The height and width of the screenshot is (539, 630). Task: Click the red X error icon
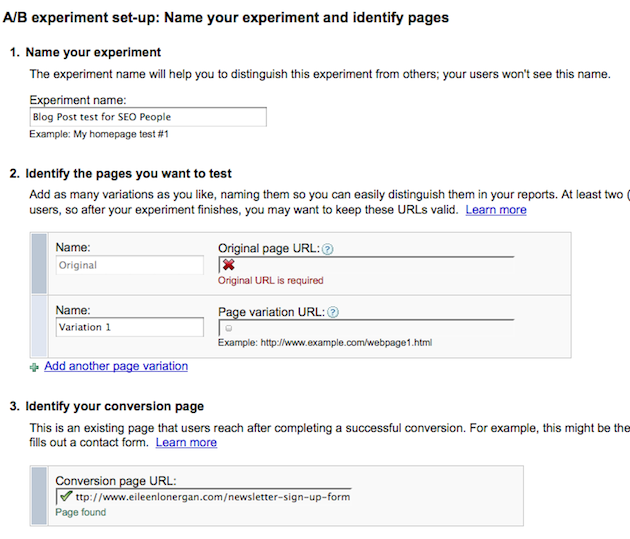coord(229,265)
